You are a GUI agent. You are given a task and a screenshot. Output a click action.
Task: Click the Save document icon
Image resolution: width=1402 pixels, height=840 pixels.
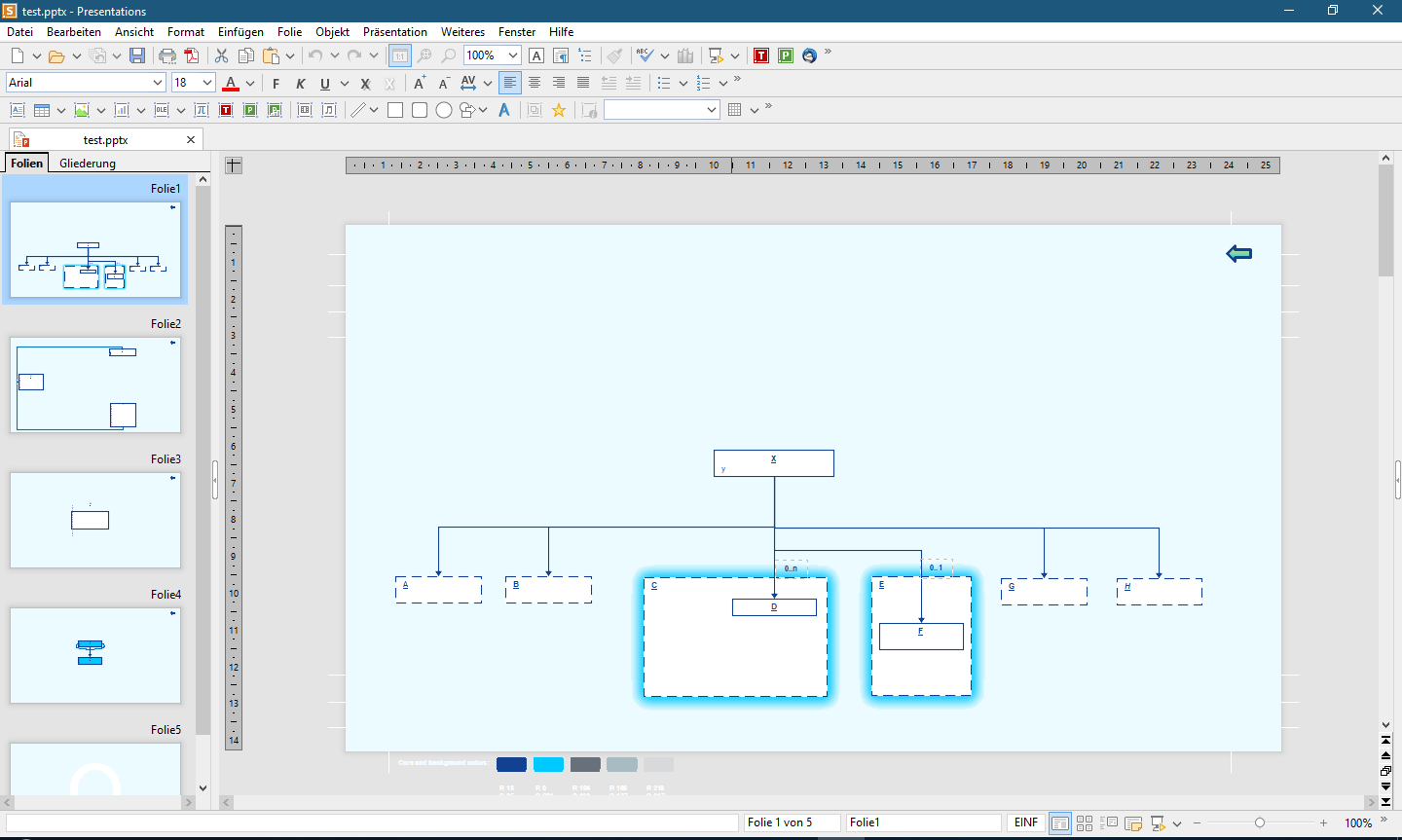coord(137,55)
